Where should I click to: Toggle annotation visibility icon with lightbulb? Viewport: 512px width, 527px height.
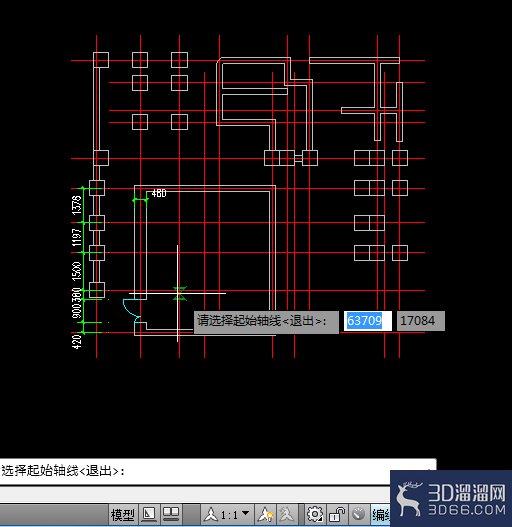[266, 514]
